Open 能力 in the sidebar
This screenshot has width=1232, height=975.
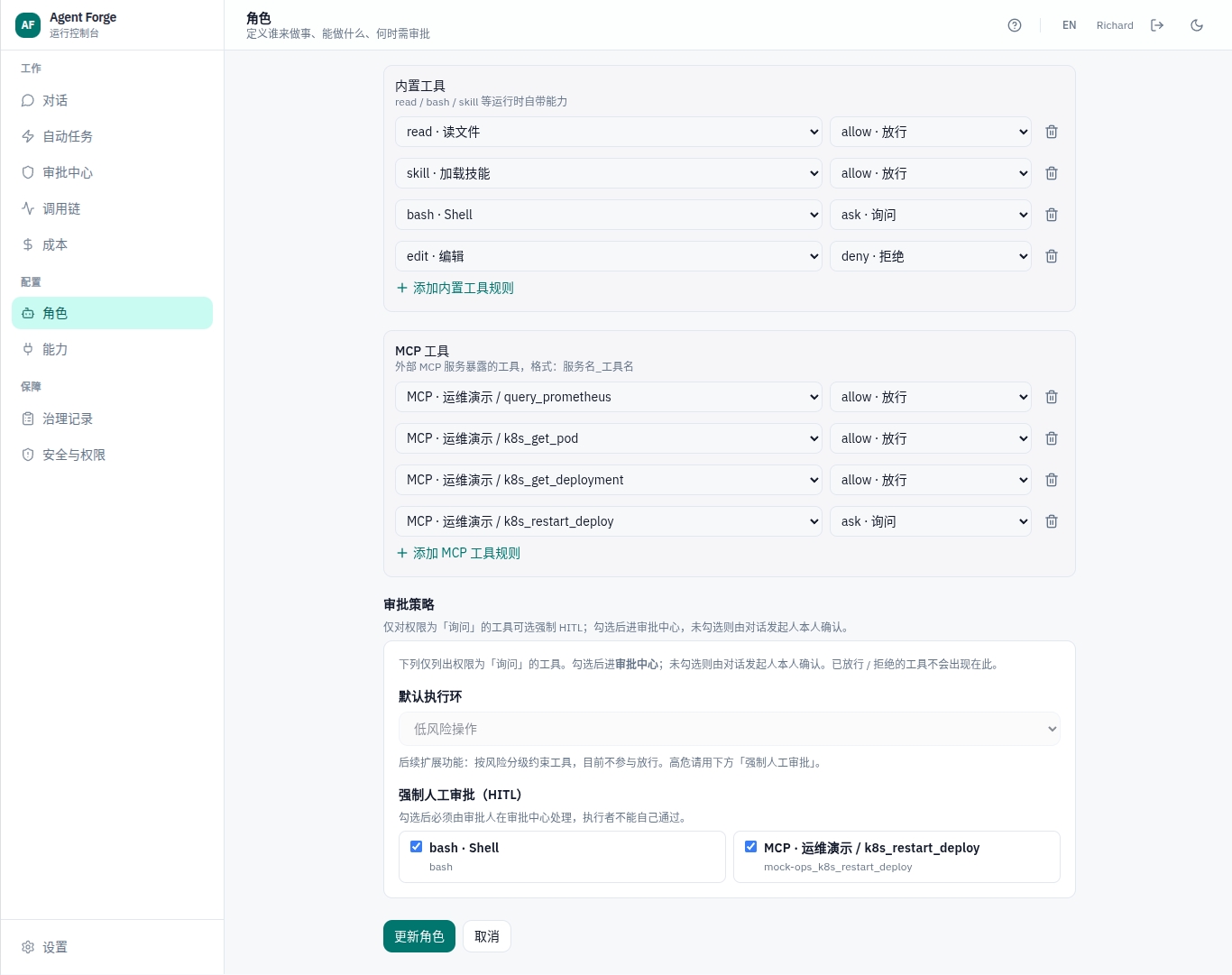(x=112, y=349)
